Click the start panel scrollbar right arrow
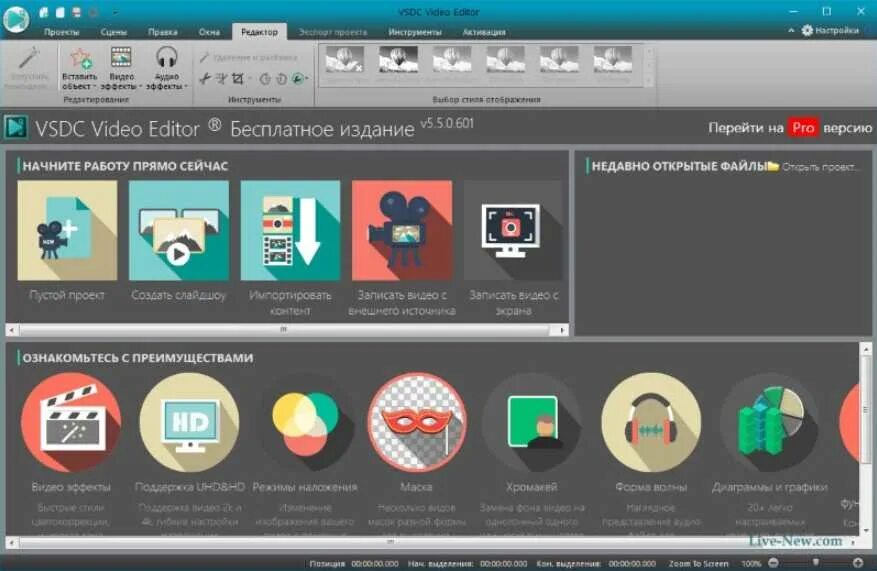This screenshot has height=571, width=877. 562,330
